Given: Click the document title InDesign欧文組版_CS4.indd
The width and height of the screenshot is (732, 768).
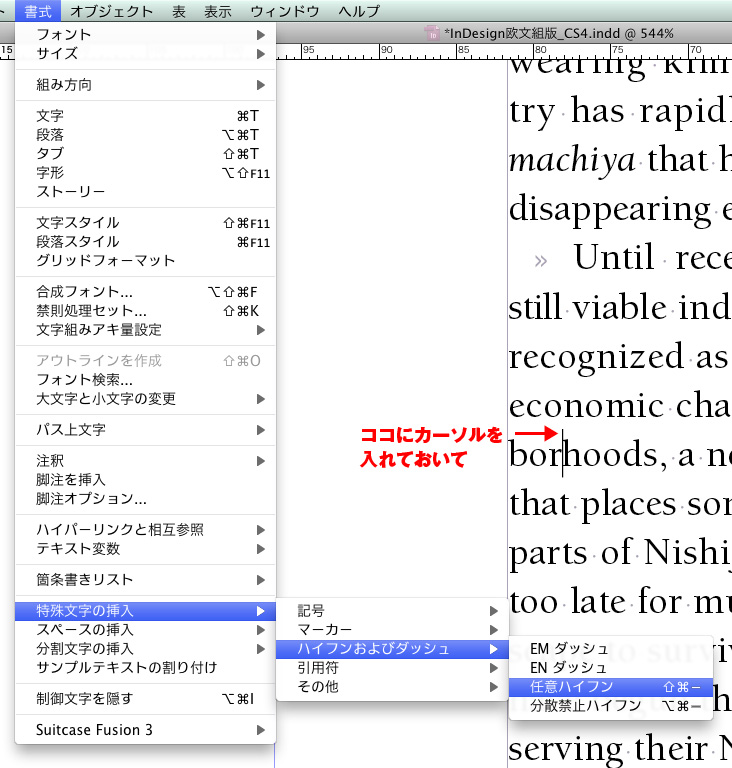Looking at the screenshot, I should tap(532, 33).
